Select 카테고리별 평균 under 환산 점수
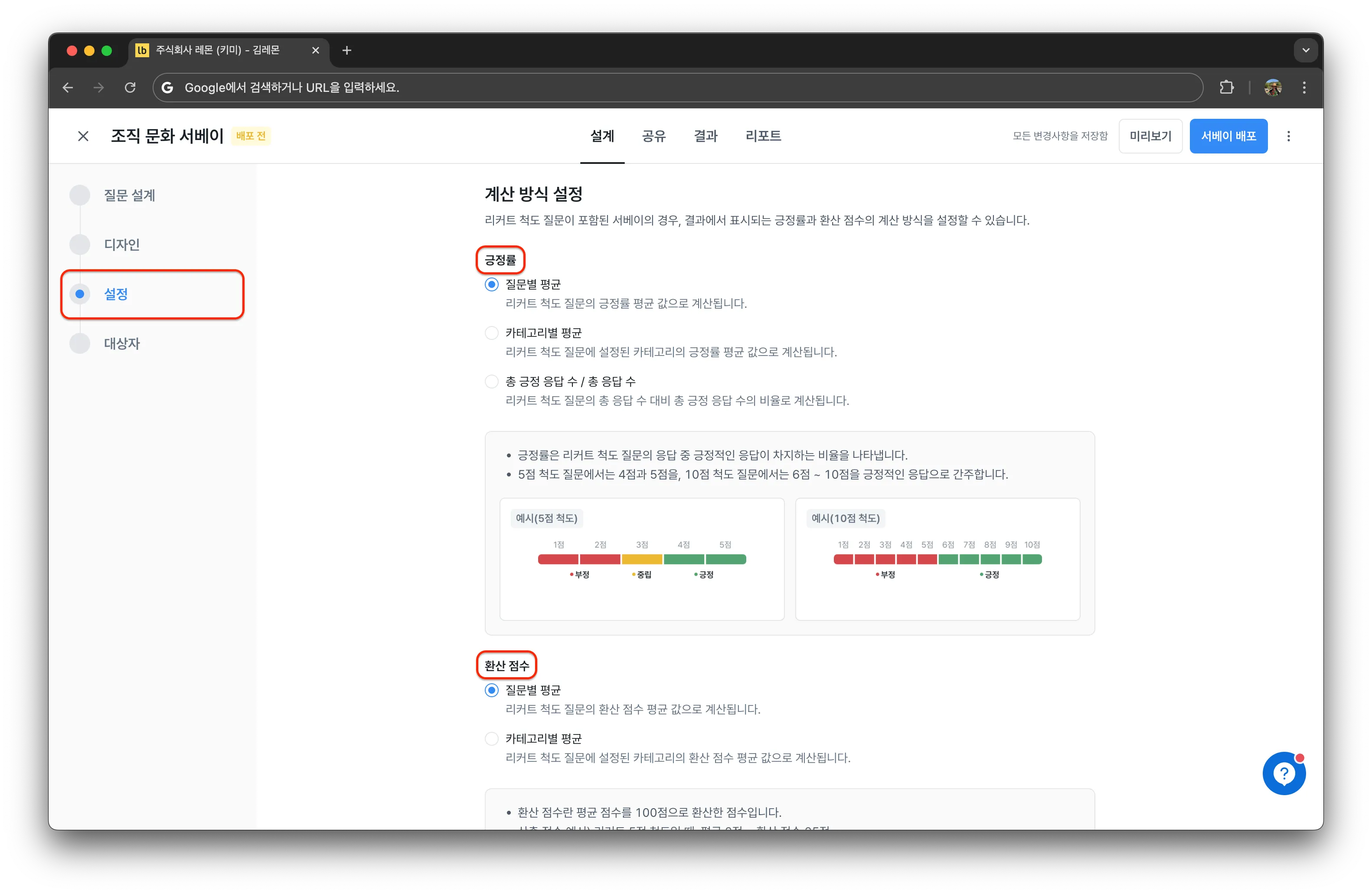The image size is (1372, 894). tap(491, 738)
